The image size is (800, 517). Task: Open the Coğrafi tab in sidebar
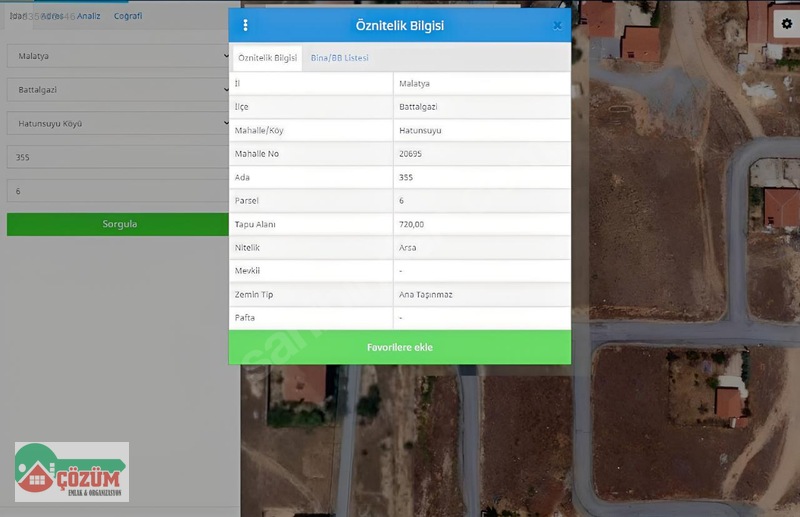[x=128, y=16]
